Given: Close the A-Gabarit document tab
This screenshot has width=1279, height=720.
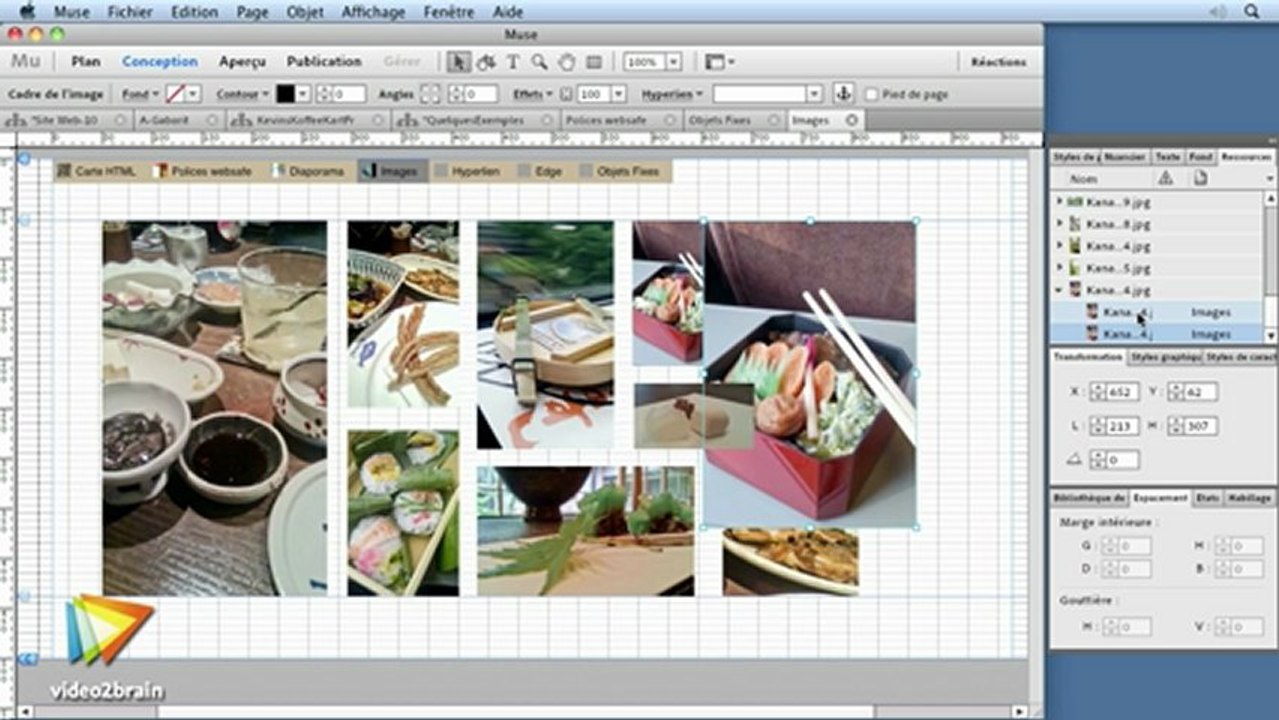Looking at the screenshot, I should [211, 120].
